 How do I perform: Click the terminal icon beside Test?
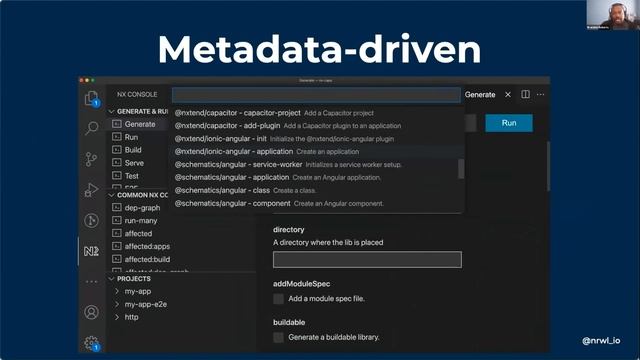coord(117,176)
